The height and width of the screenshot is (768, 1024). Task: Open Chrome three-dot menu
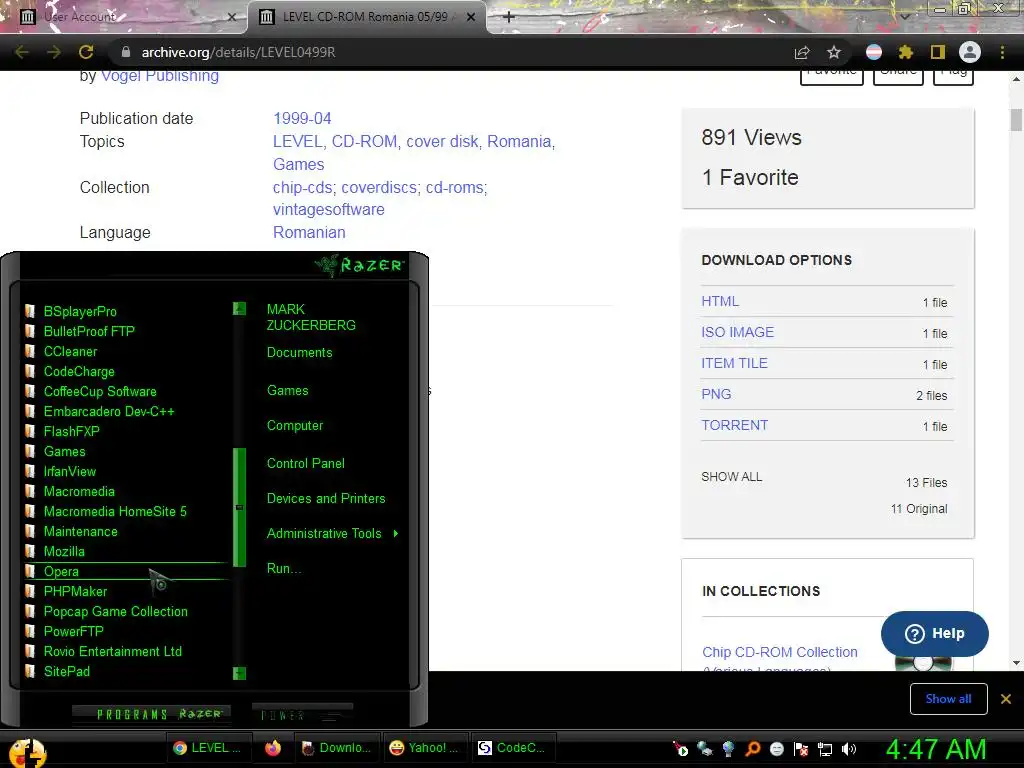(x=1002, y=52)
